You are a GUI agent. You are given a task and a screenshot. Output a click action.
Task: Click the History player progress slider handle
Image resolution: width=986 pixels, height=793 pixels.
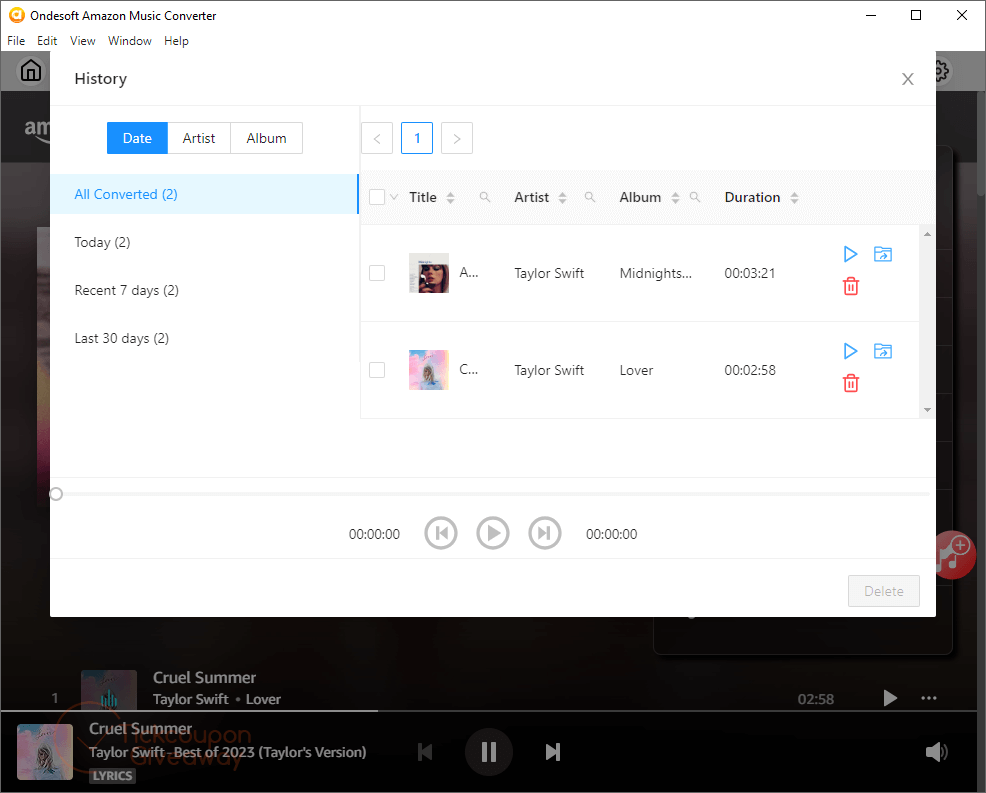(x=56, y=494)
